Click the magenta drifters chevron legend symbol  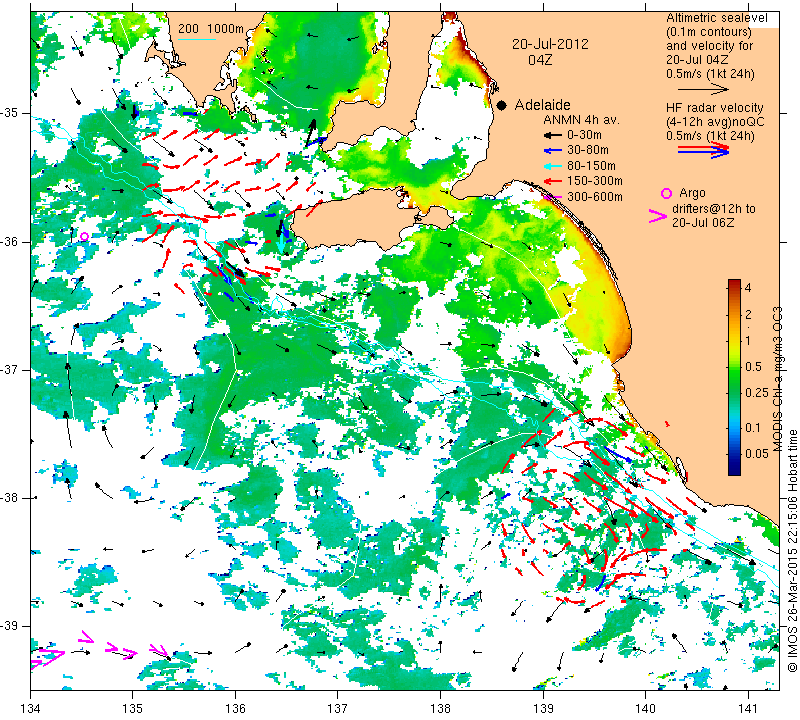[658, 216]
